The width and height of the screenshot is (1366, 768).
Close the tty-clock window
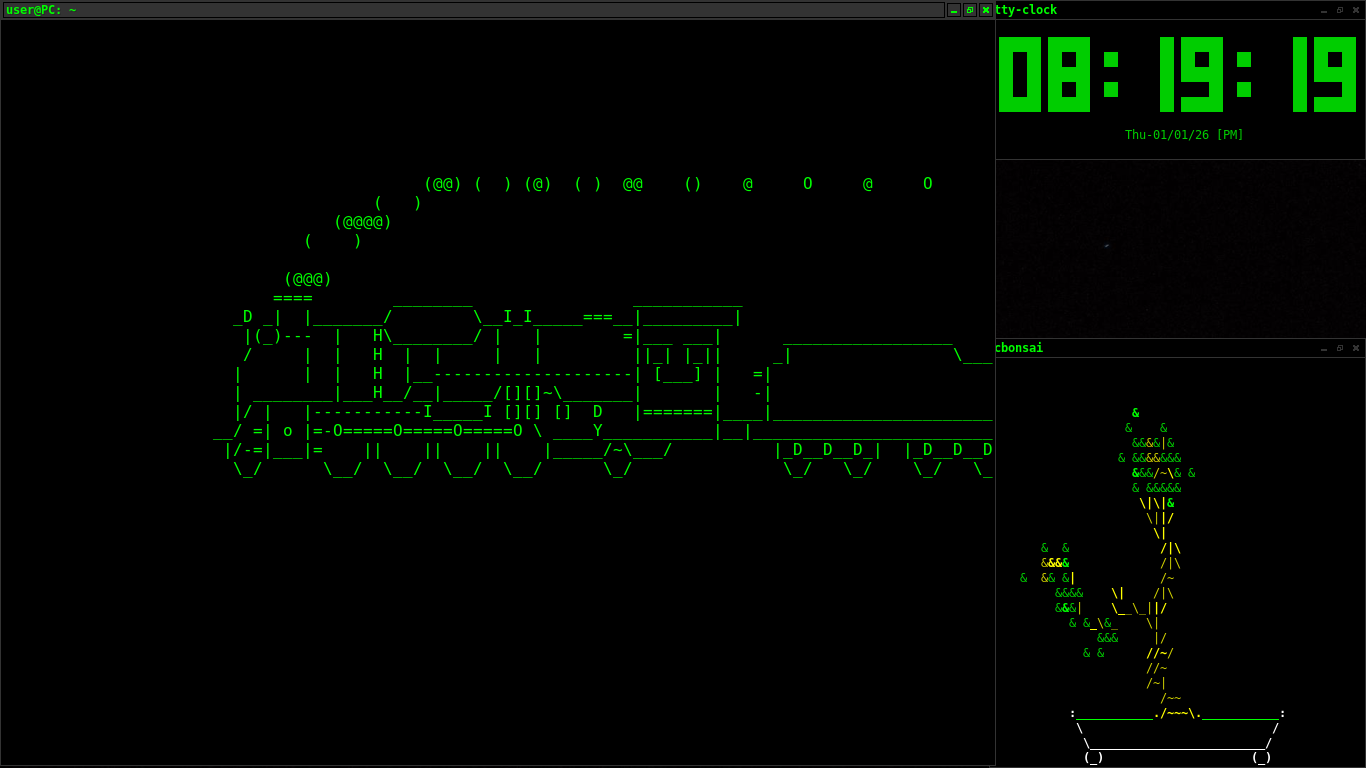point(1356,10)
